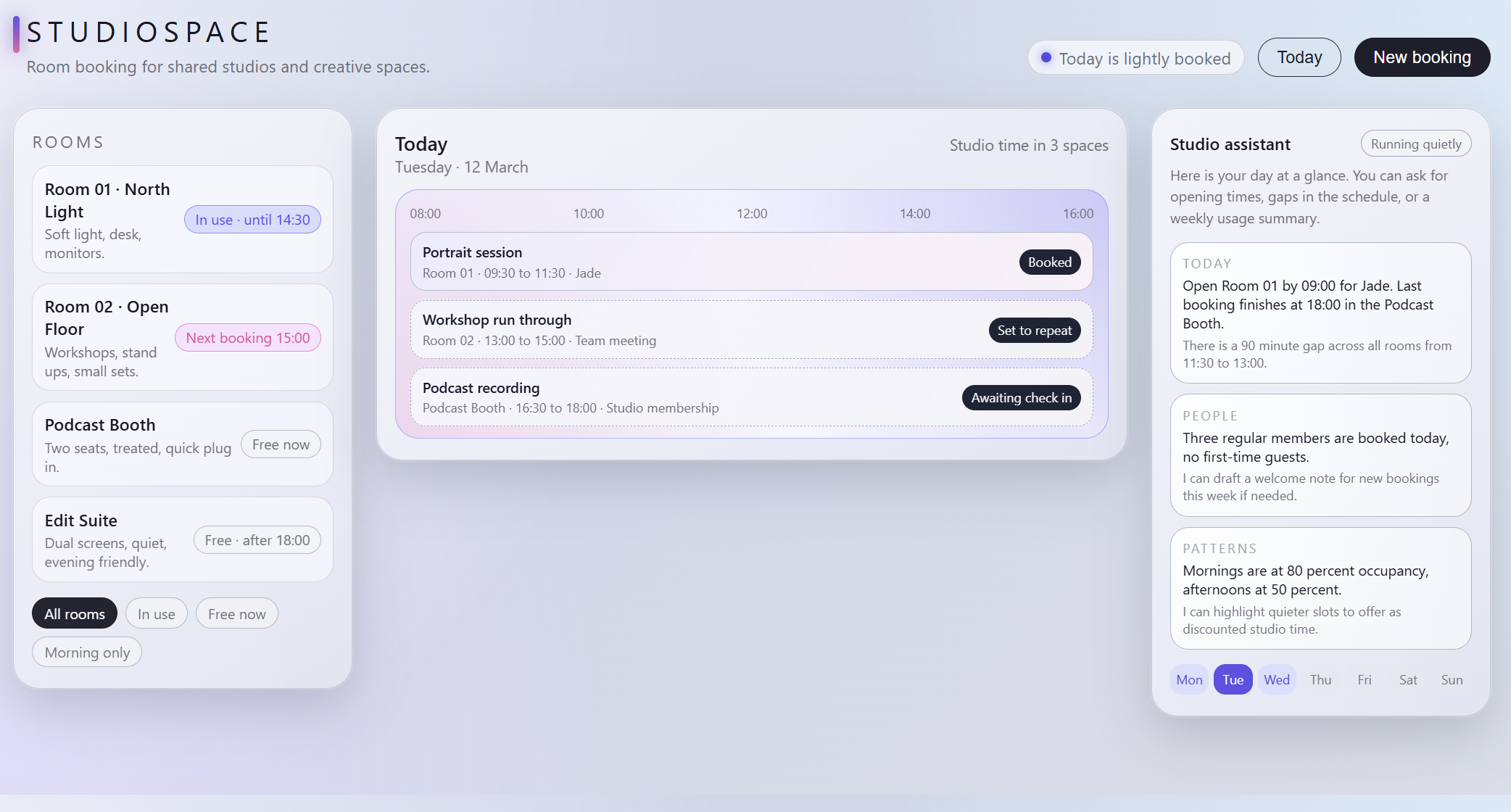The width and height of the screenshot is (1511, 812).
Task: Open Room 01 · North Light card
Action: [182, 219]
